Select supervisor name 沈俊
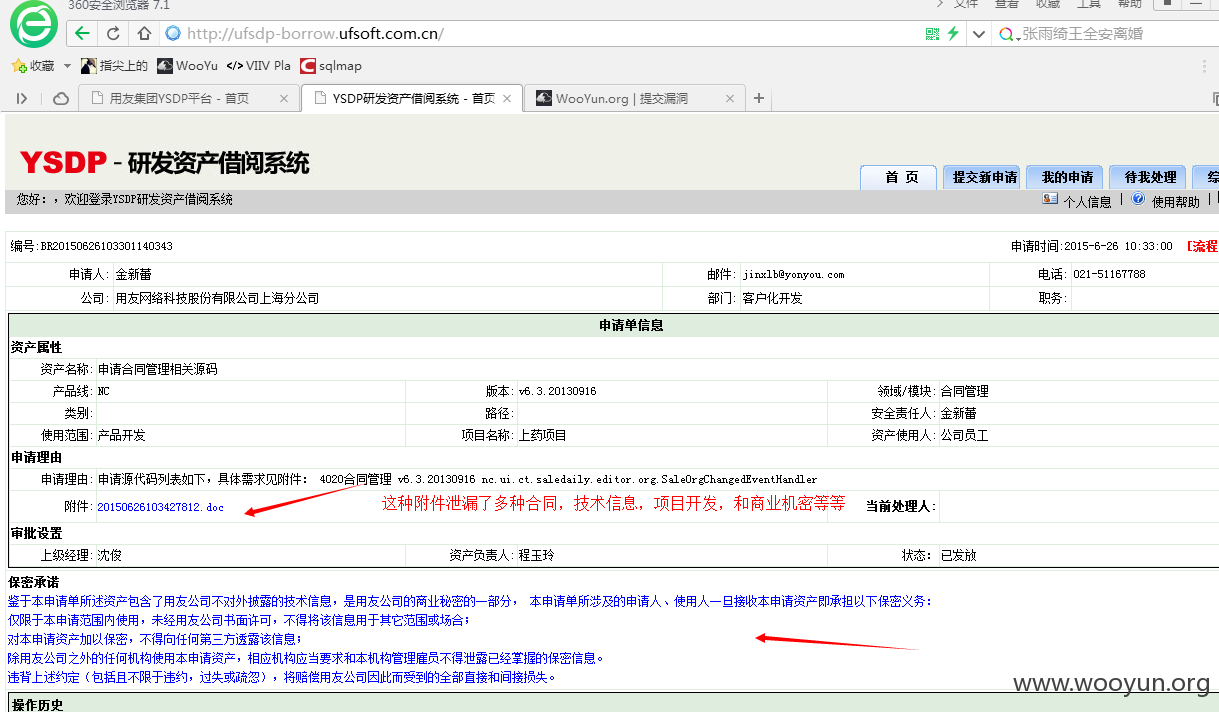This screenshot has height=712, width=1219. (109, 555)
